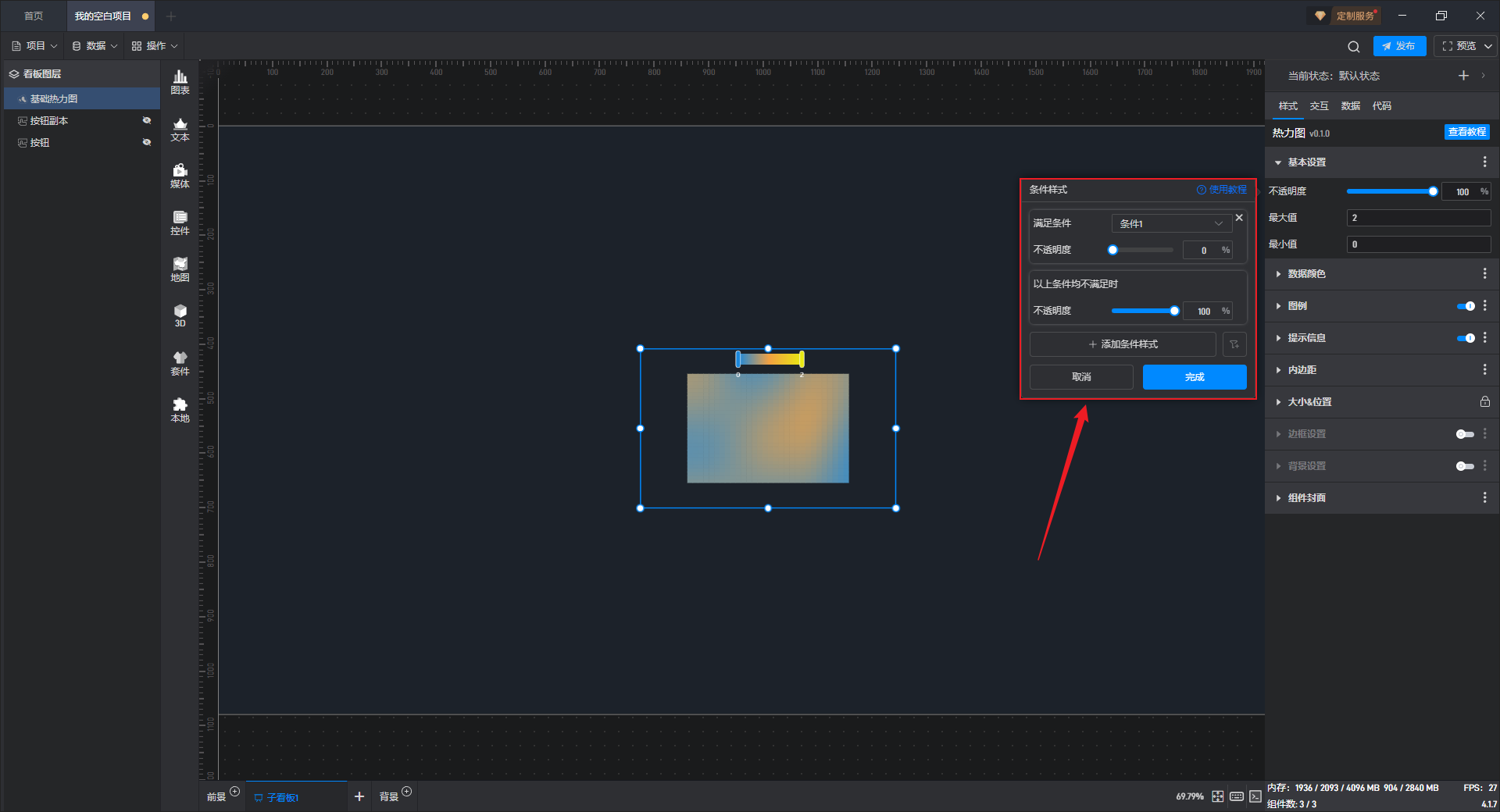Click the 添加条件样式 button

coord(1123,344)
